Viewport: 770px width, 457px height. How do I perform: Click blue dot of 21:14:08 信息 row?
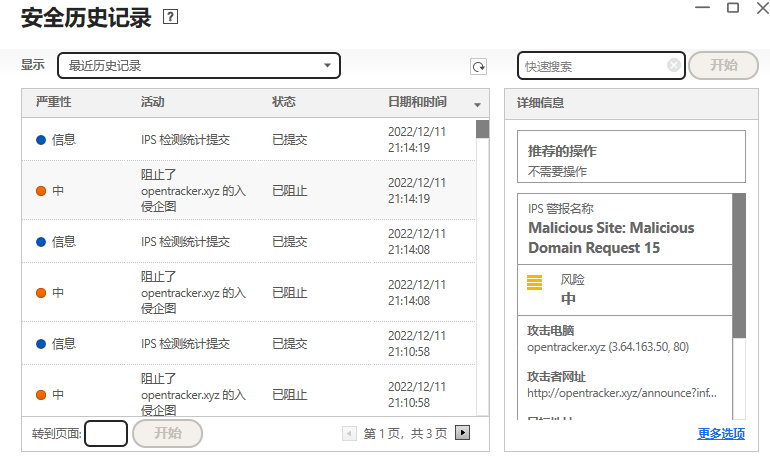coord(41,242)
